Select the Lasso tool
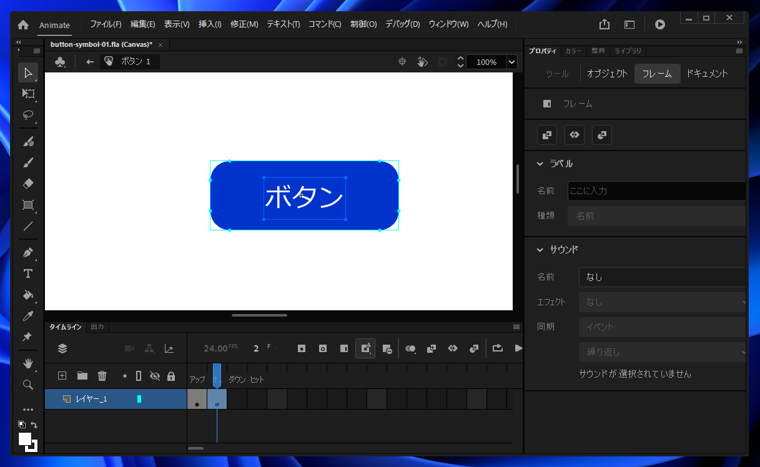760x467 pixels. [28, 115]
